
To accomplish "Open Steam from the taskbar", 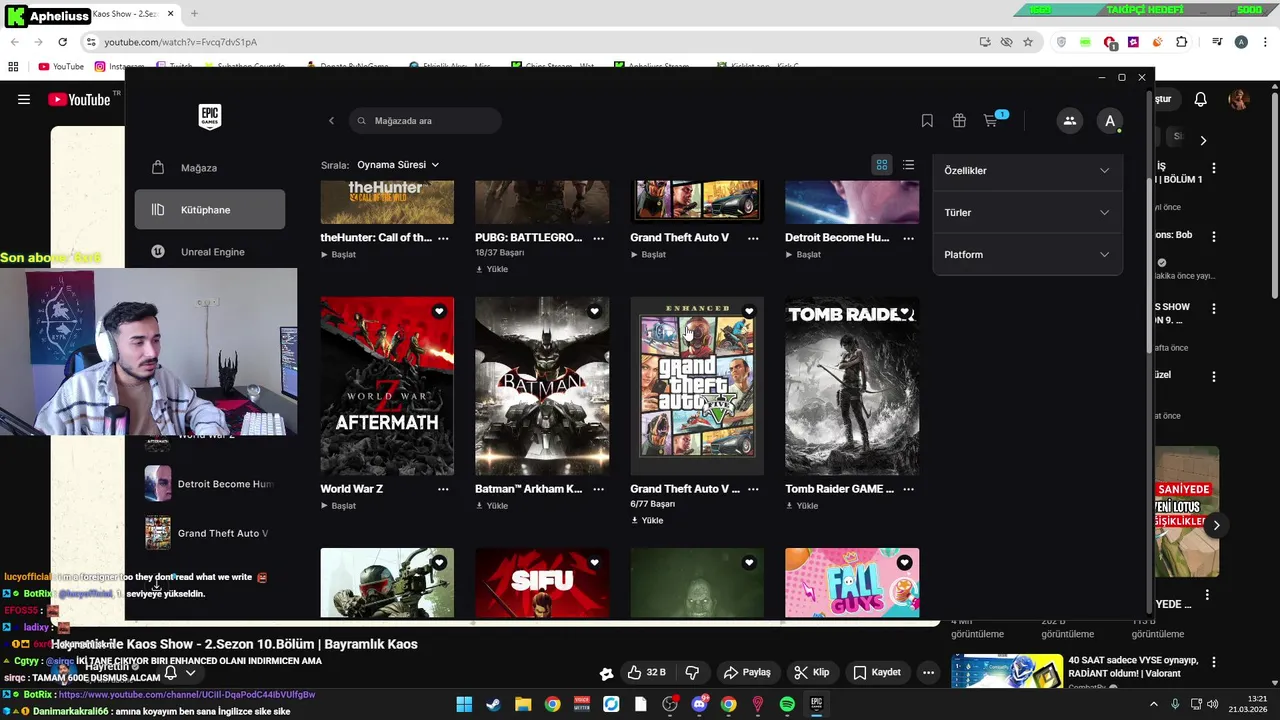I will 494,704.
